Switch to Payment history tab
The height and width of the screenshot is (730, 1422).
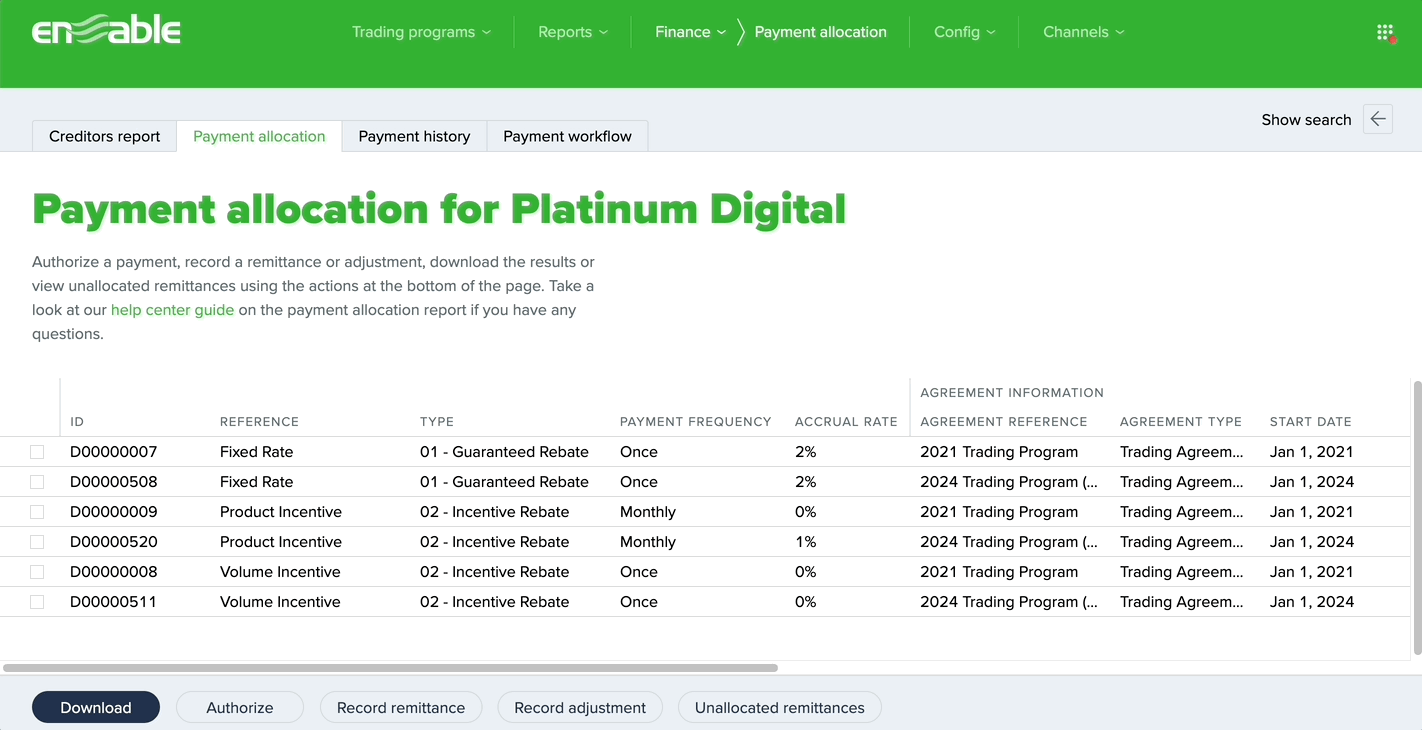[x=414, y=136]
